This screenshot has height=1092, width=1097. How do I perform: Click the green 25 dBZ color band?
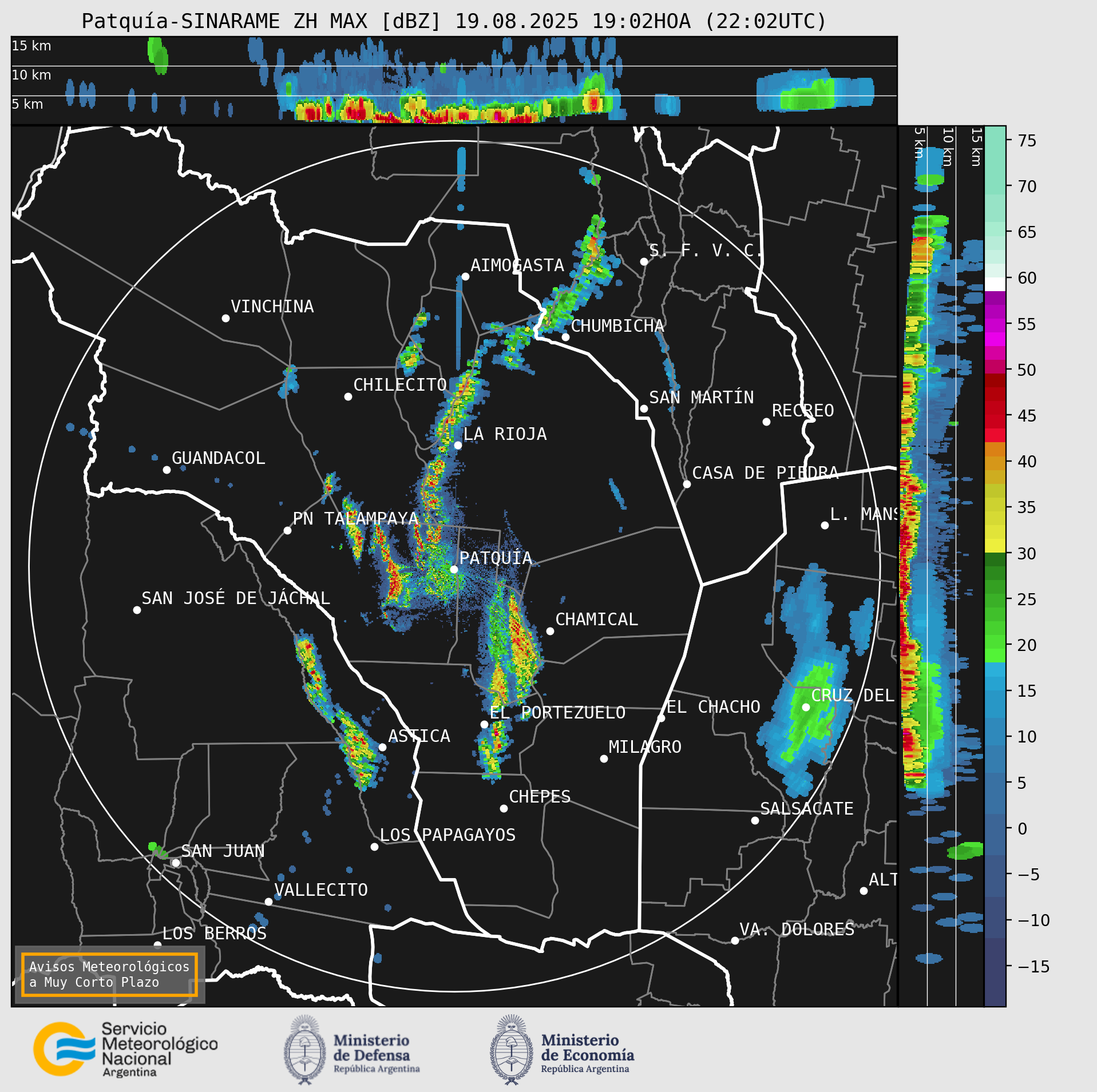point(995,599)
